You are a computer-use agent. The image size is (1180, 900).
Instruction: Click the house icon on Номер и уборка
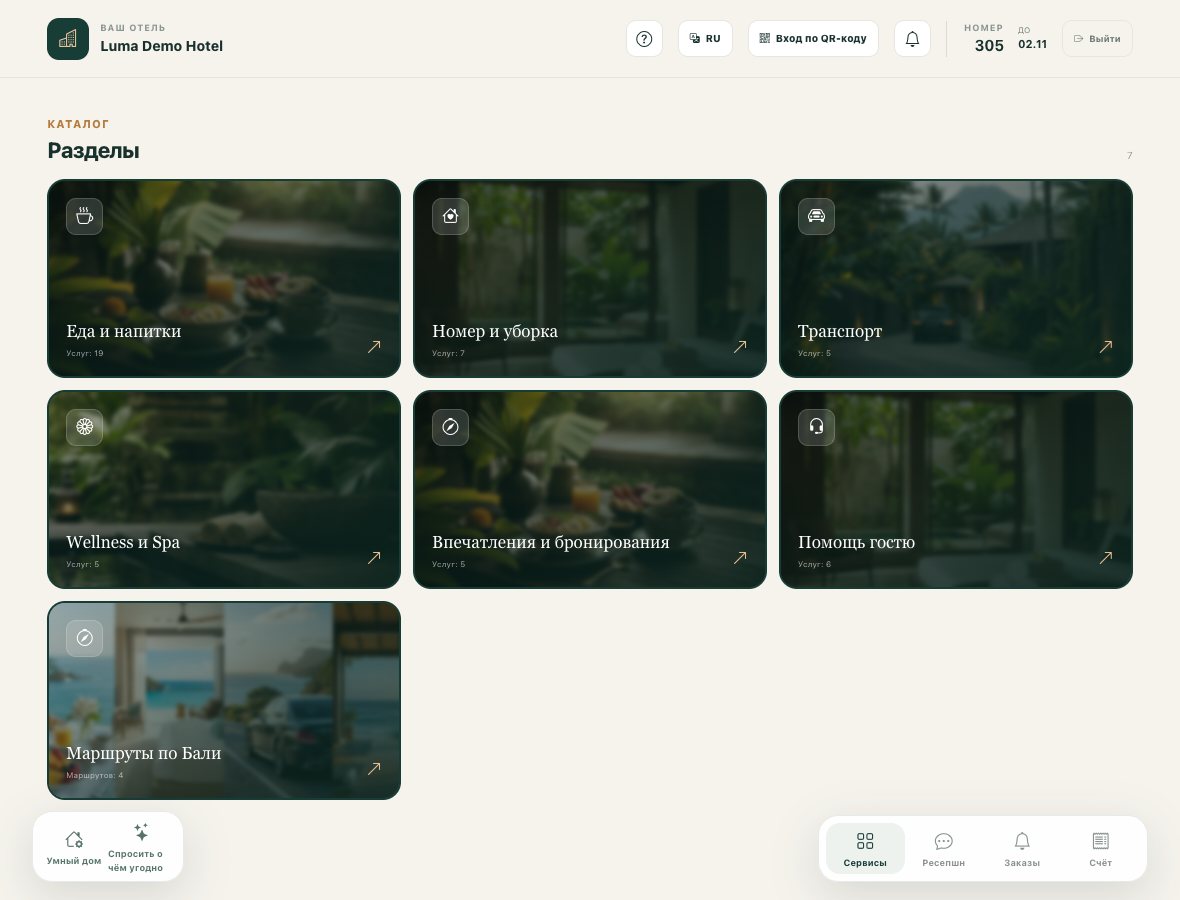(x=450, y=216)
